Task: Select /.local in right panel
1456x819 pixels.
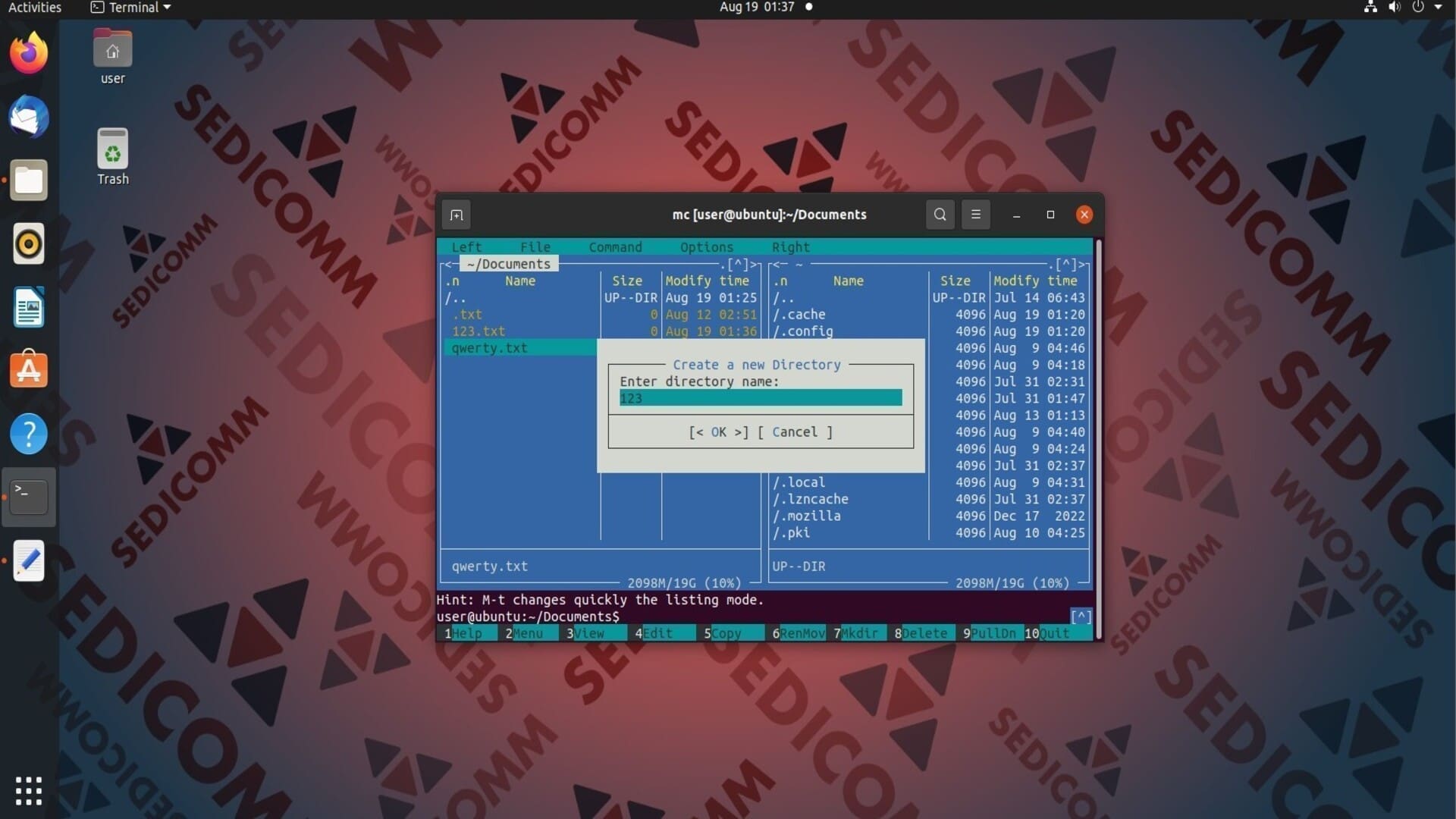Action: (799, 482)
